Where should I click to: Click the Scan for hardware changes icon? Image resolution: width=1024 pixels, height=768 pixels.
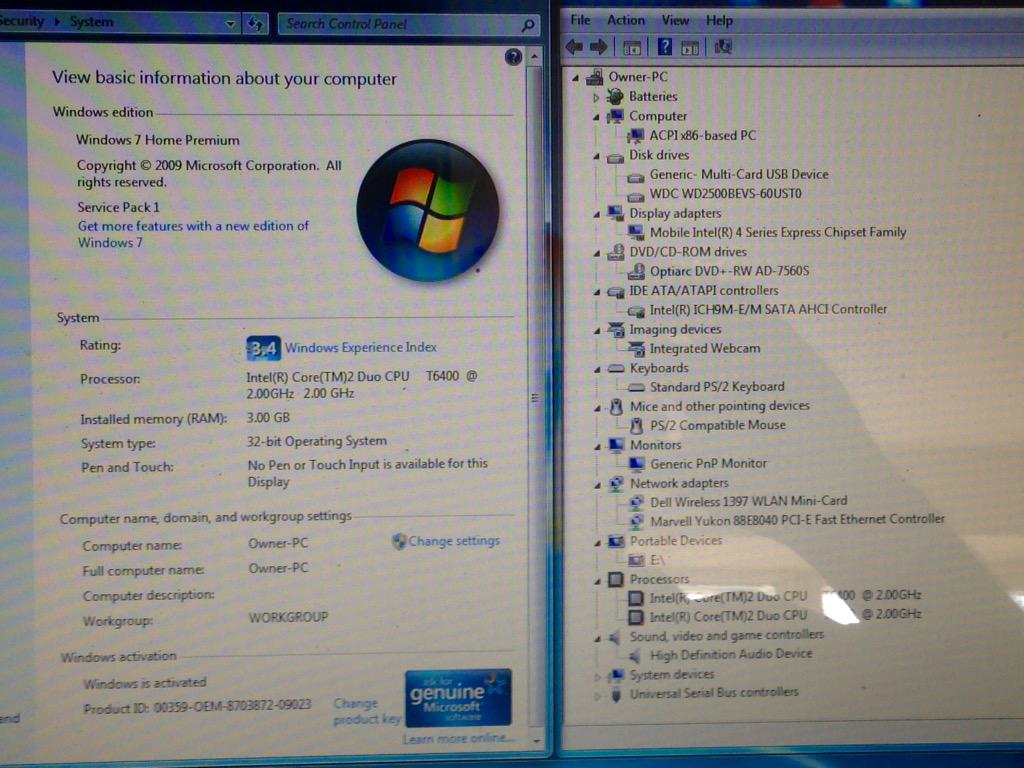coord(722,45)
